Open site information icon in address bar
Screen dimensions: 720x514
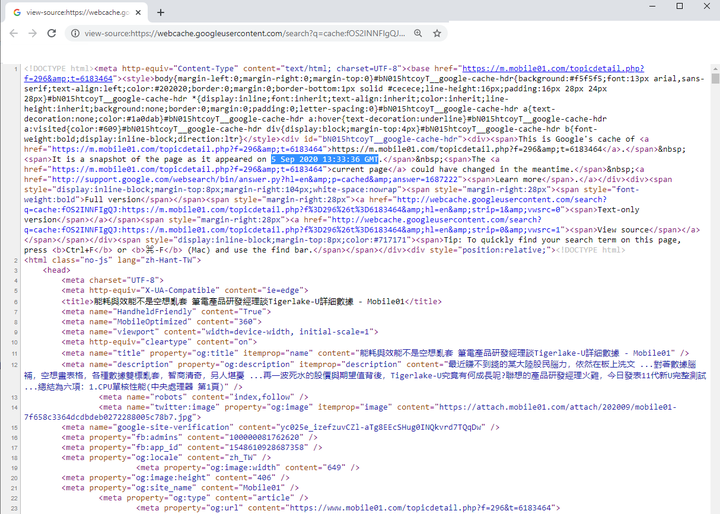point(75,34)
